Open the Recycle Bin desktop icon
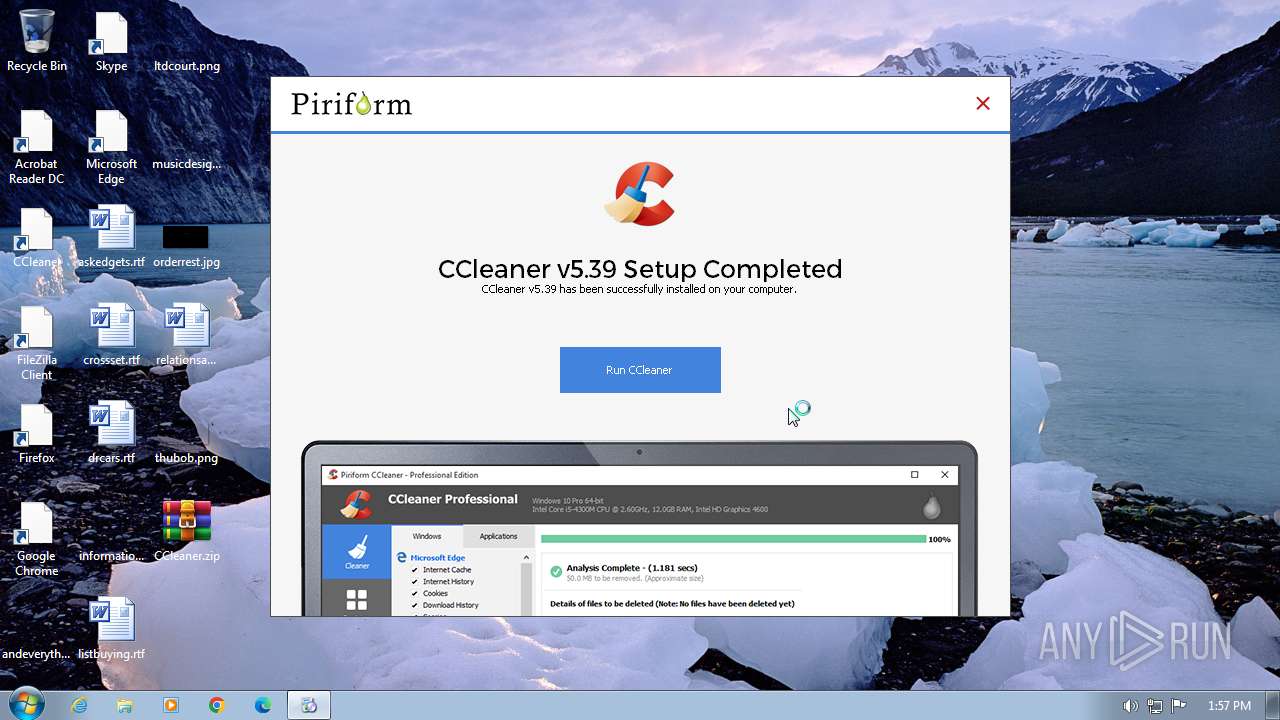Image resolution: width=1280 pixels, height=720 pixels. pyautogui.click(x=37, y=41)
